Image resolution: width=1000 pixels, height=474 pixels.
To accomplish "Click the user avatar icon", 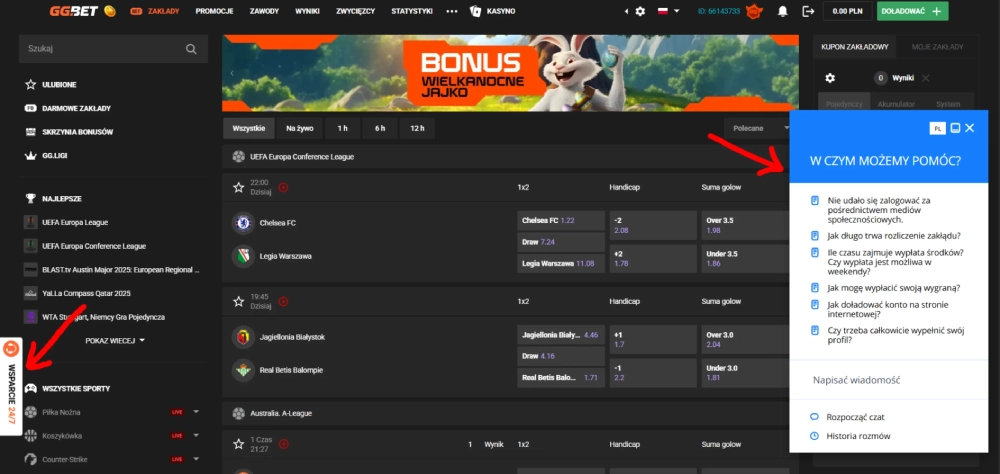I will 755,11.
